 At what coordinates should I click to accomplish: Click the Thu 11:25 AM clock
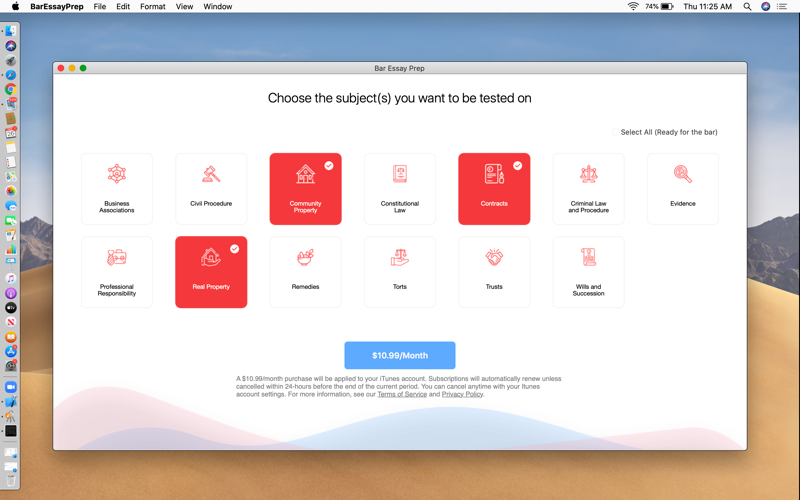pyautogui.click(x=708, y=7)
